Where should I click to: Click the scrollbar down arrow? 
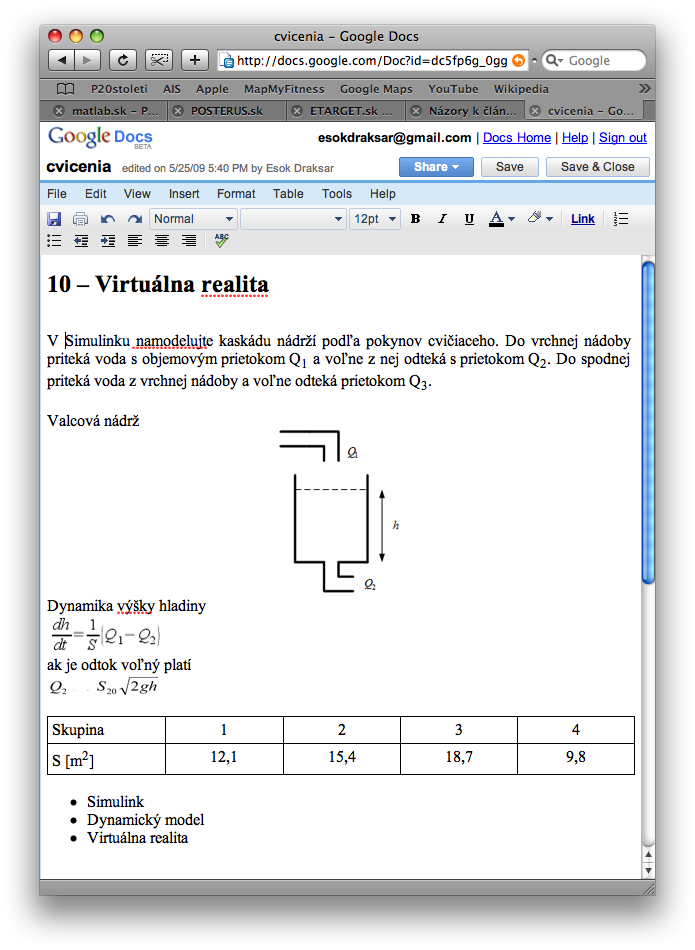pyautogui.click(x=648, y=870)
